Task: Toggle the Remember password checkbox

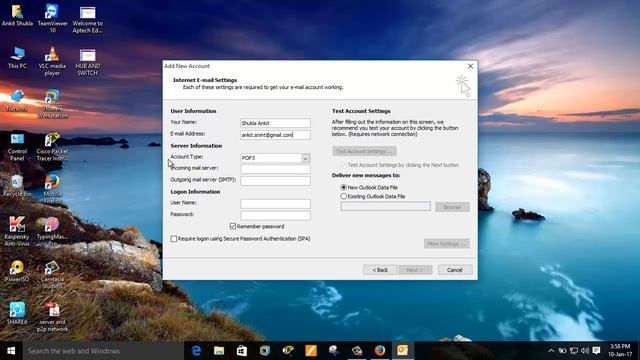Action: click(233, 226)
